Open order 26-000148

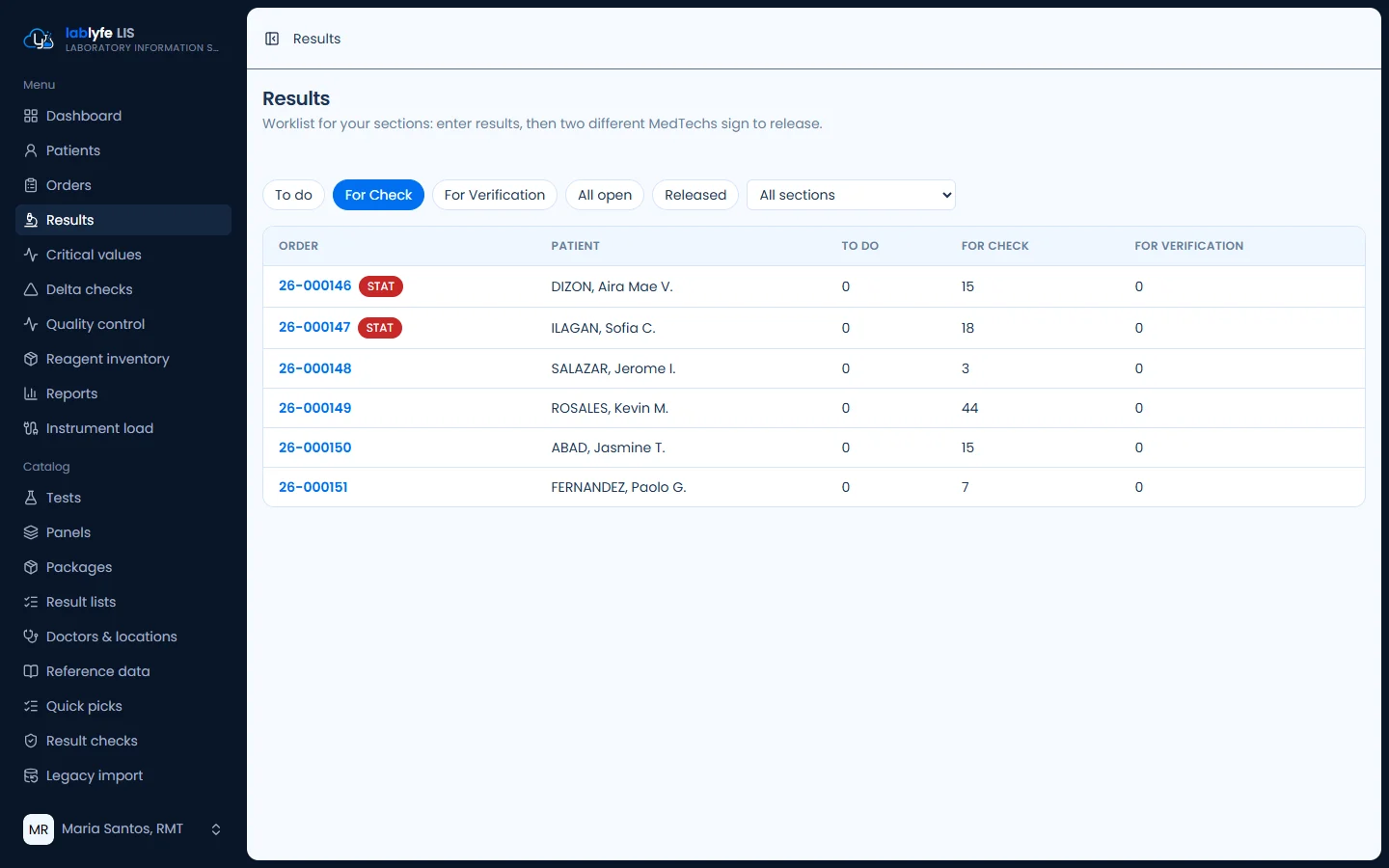(x=314, y=368)
